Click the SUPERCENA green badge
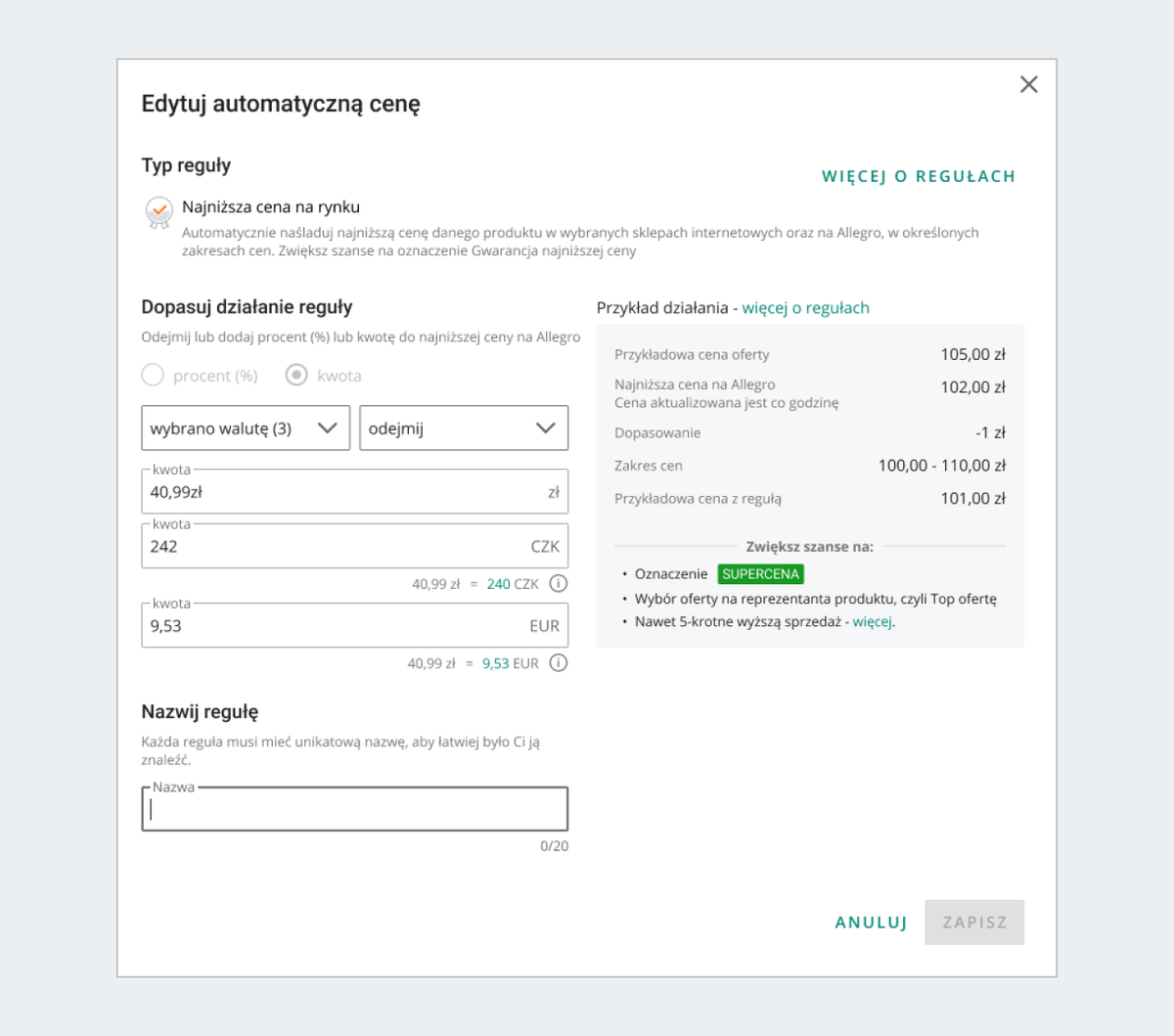This screenshot has height=1036, width=1174. pyautogui.click(x=761, y=574)
